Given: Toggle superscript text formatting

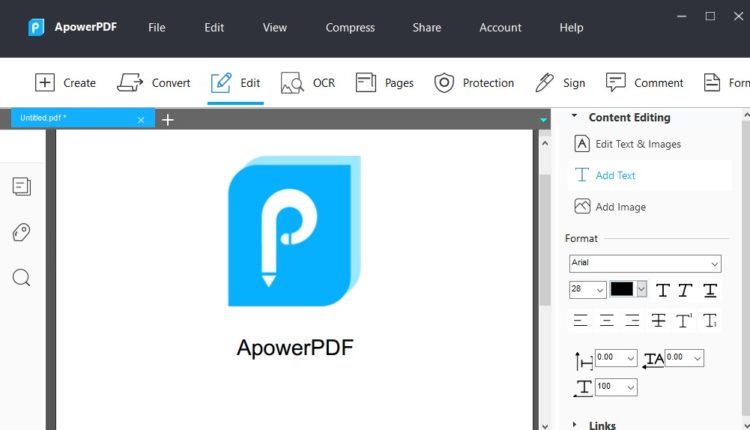Looking at the screenshot, I should coord(684,320).
